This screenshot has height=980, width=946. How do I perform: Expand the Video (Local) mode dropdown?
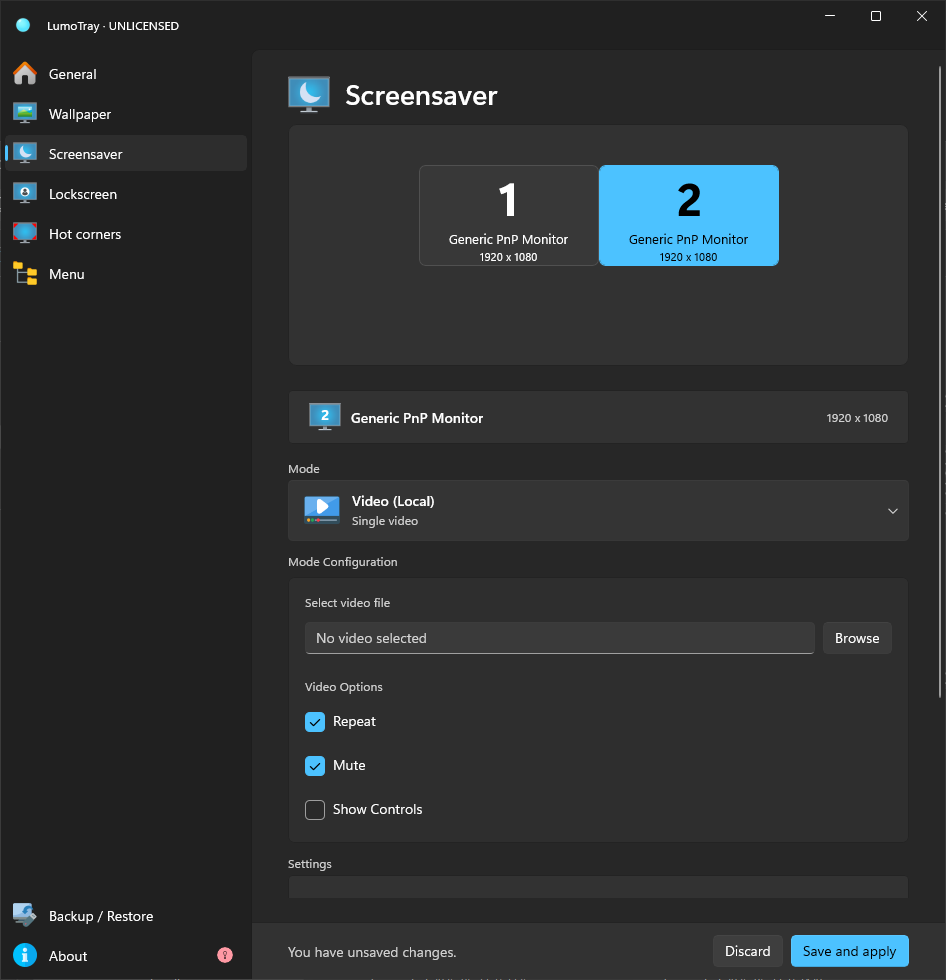coord(598,511)
